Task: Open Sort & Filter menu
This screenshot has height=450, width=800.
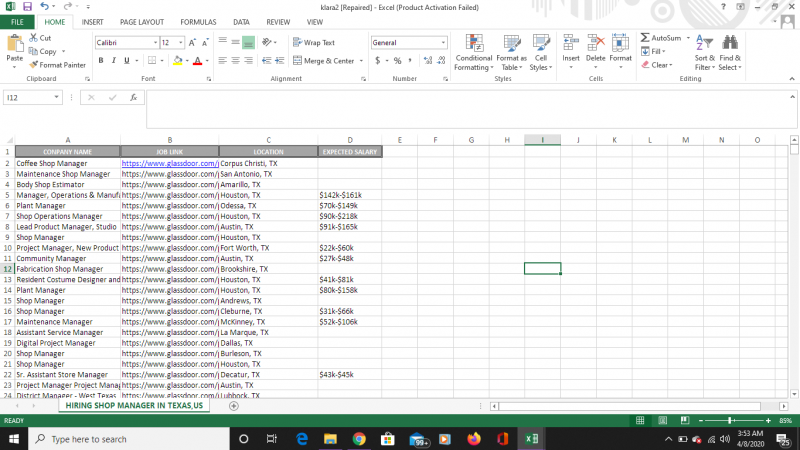Action: click(x=705, y=53)
